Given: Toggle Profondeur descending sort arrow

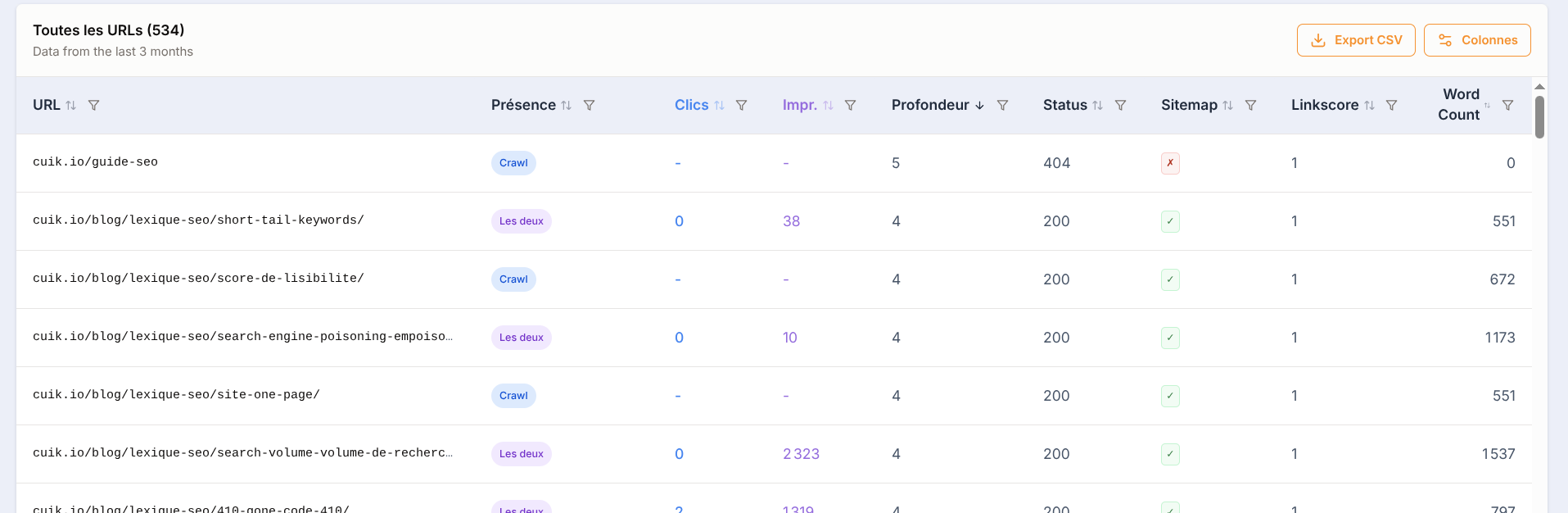Looking at the screenshot, I should point(979,105).
